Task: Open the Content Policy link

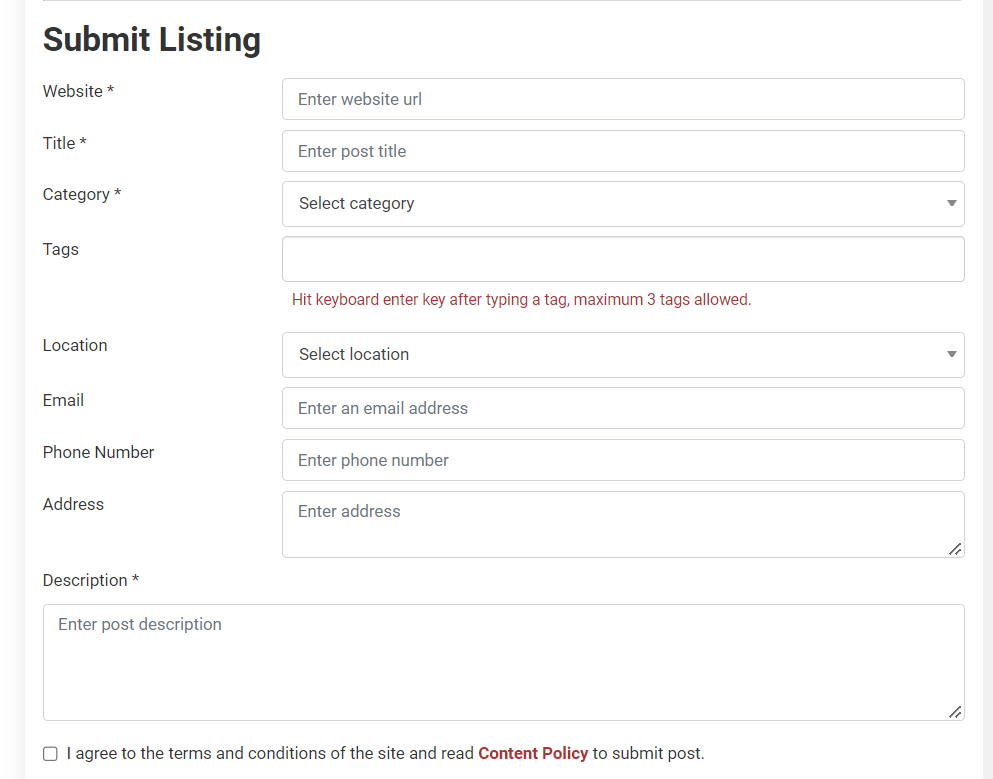Action: coord(533,753)
